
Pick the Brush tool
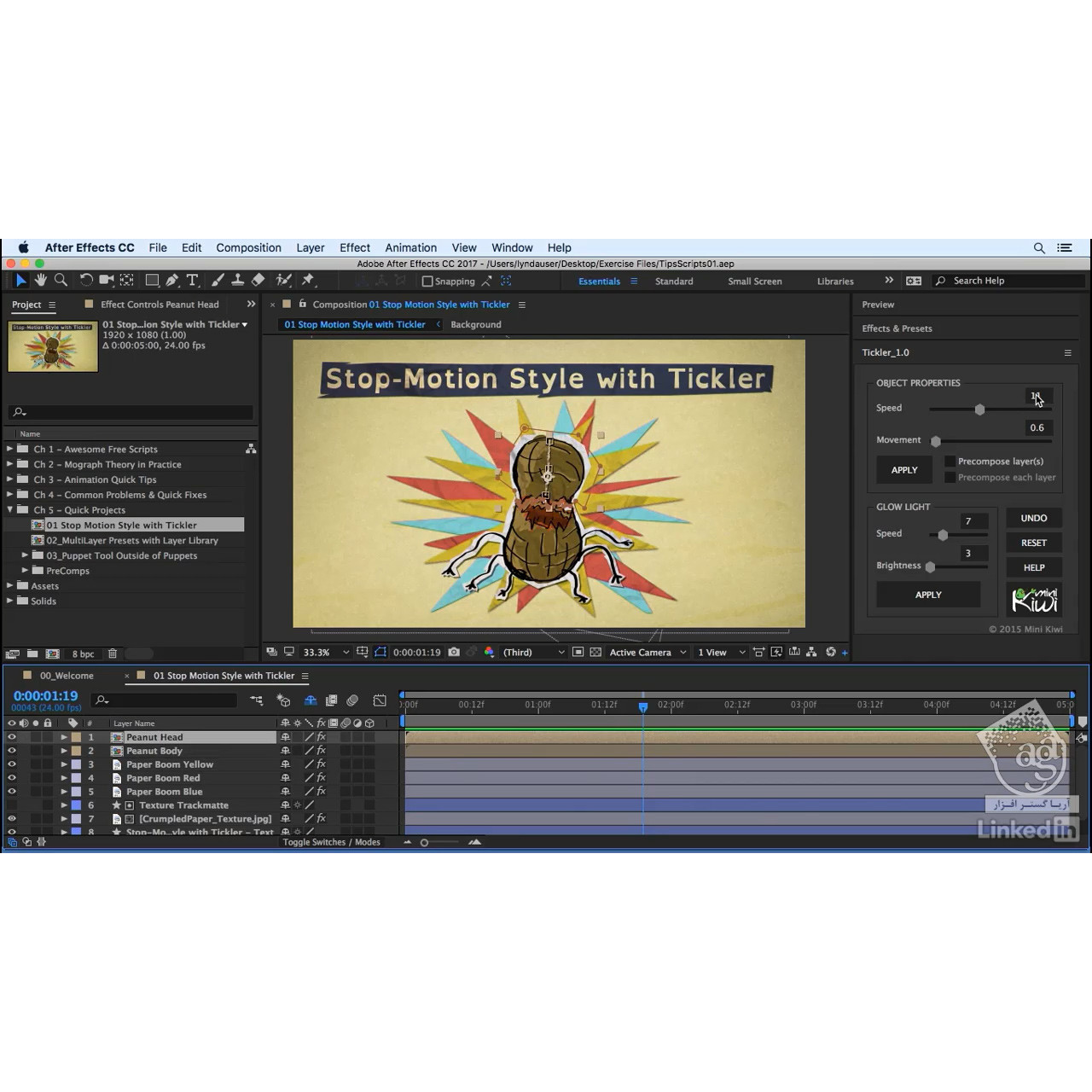[x=218, y=280]
